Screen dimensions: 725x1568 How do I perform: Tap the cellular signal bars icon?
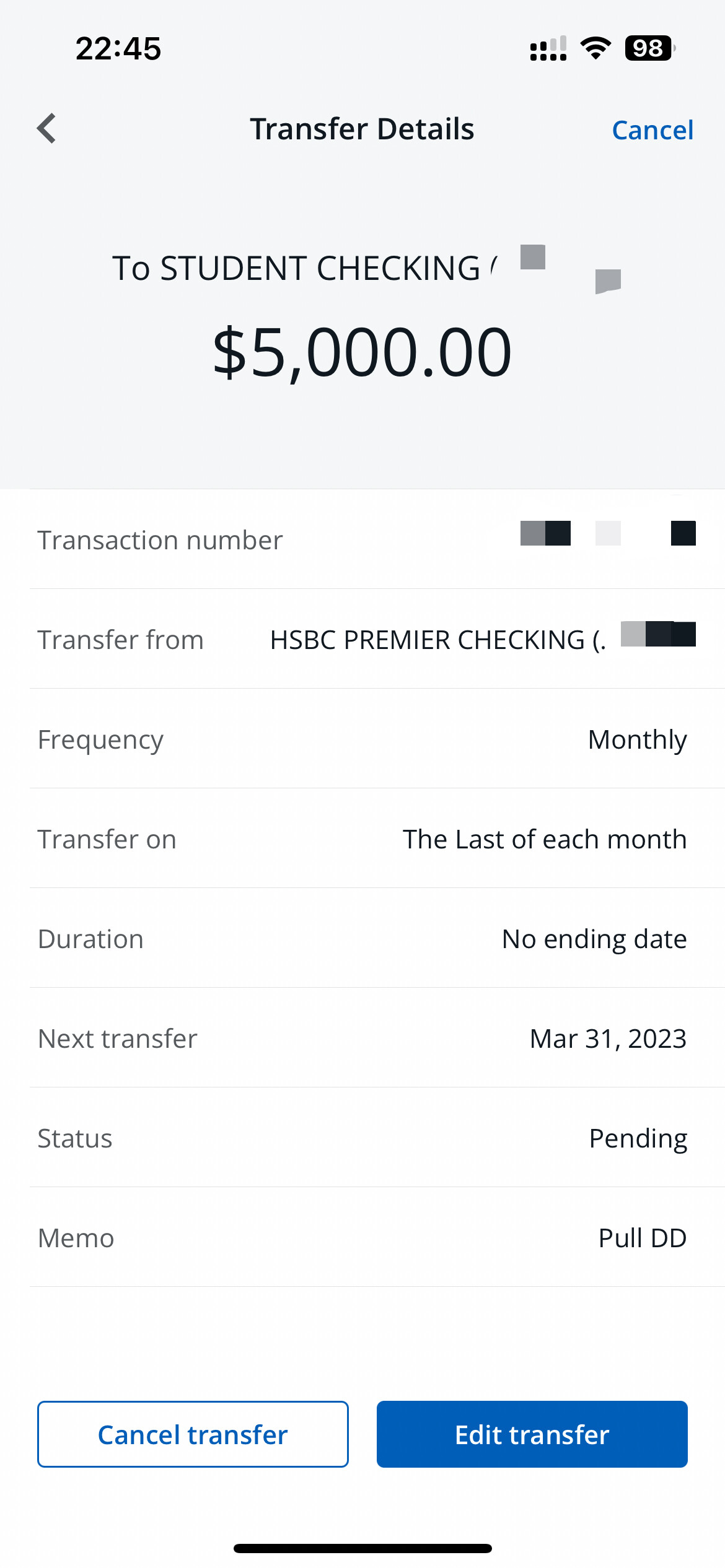coord(548,48)
